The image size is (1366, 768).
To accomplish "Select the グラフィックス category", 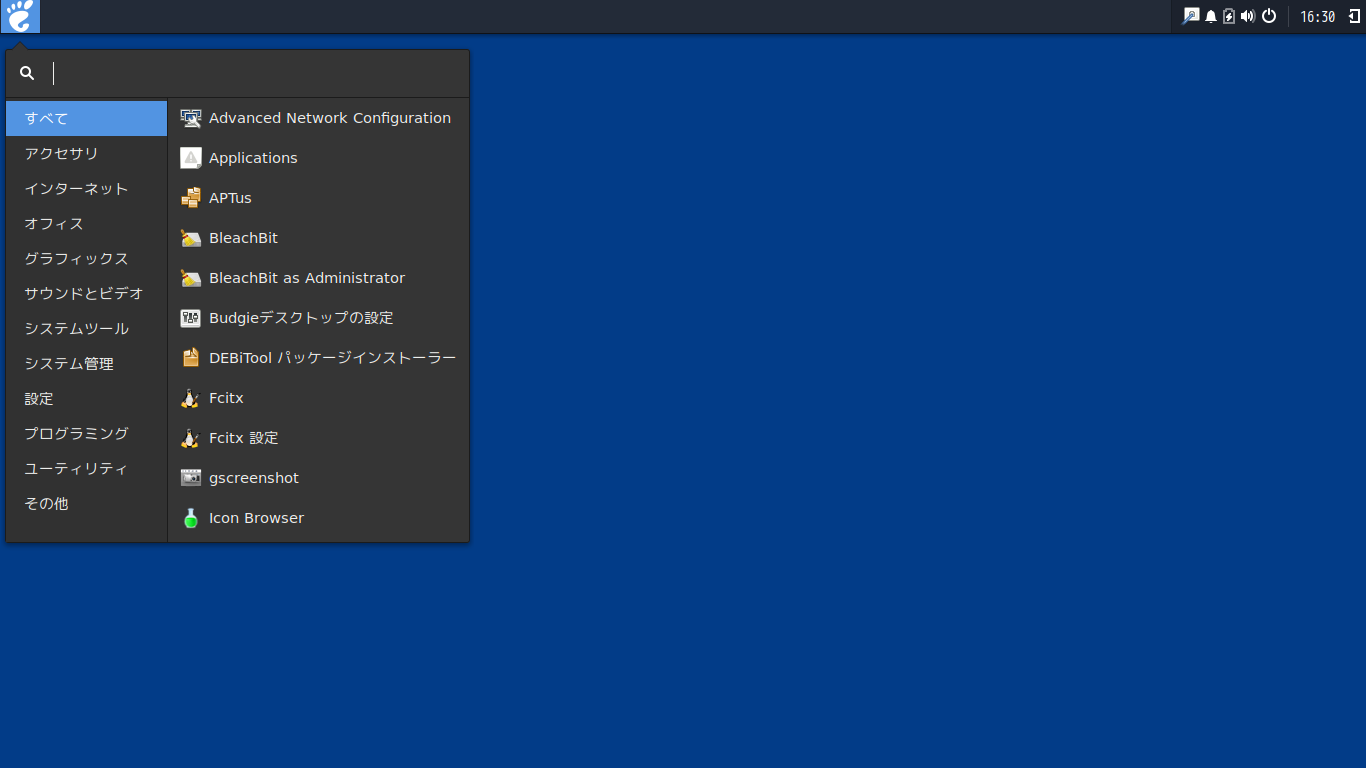I will coord(87,258).
